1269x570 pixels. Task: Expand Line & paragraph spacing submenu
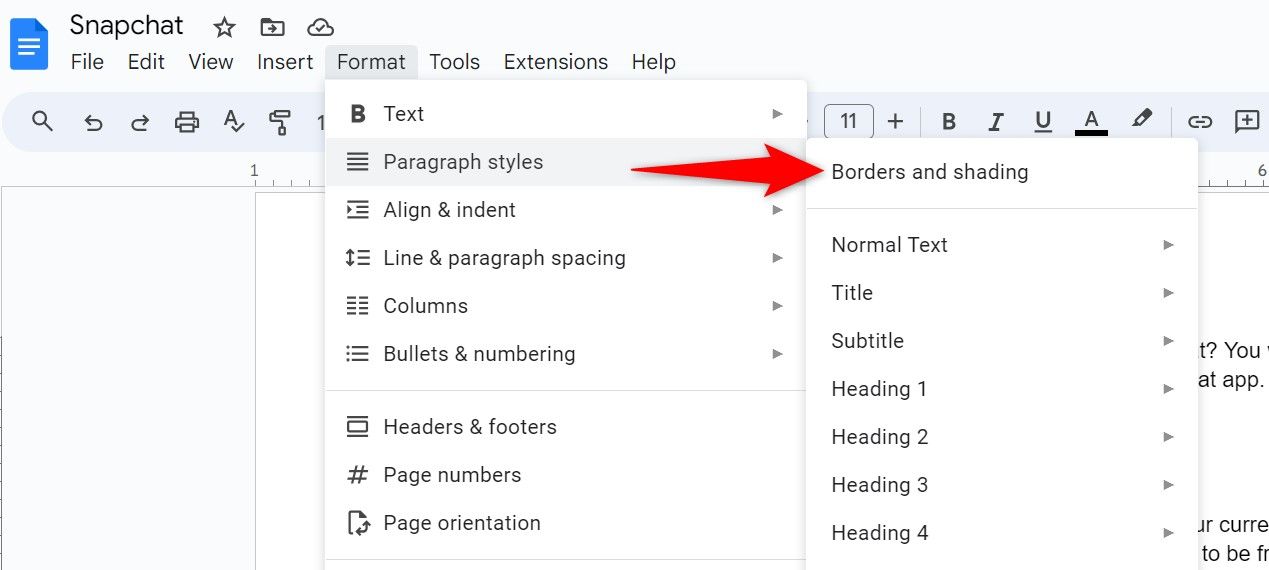tap(566, 258)
